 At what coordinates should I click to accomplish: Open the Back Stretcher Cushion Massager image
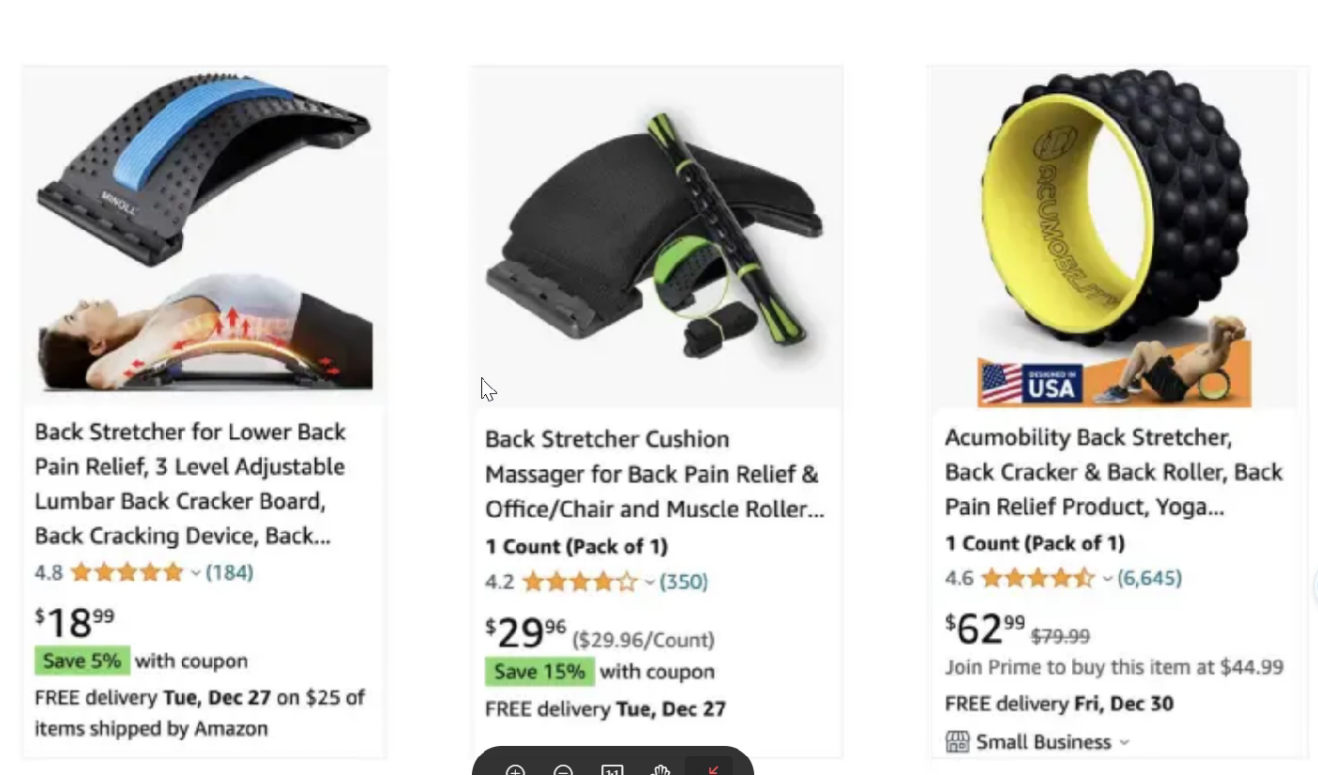point(656,238)
